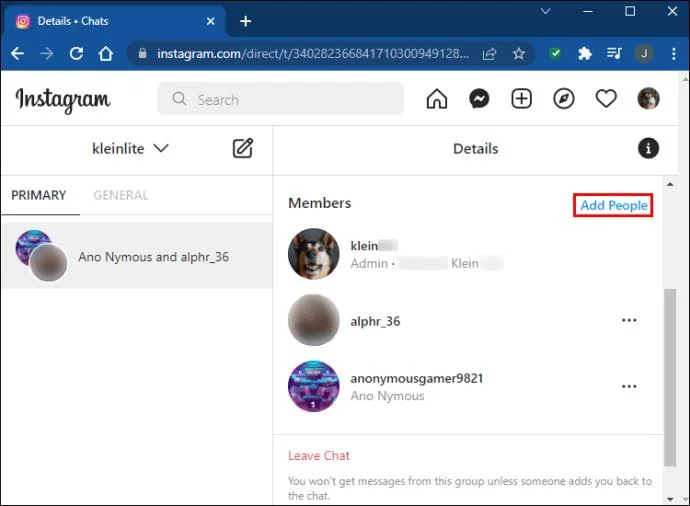The width and height of the screenshot is (690, 506).
Task: Open the Chrome profile J avatar
Action: point(644,54)
